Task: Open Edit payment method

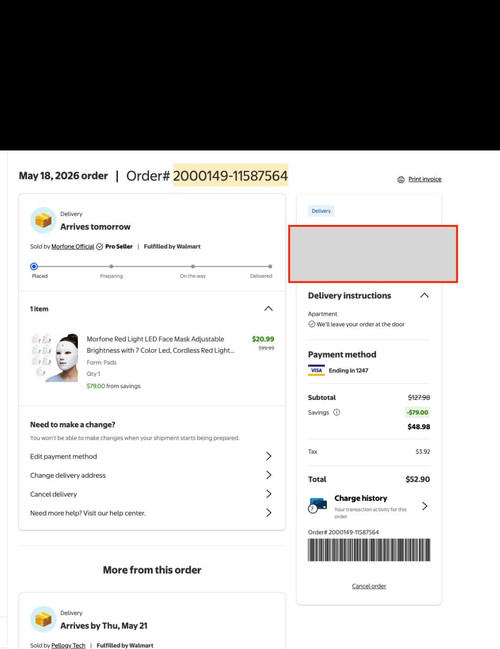Action: pyautogui.click(x=63, y=456)
